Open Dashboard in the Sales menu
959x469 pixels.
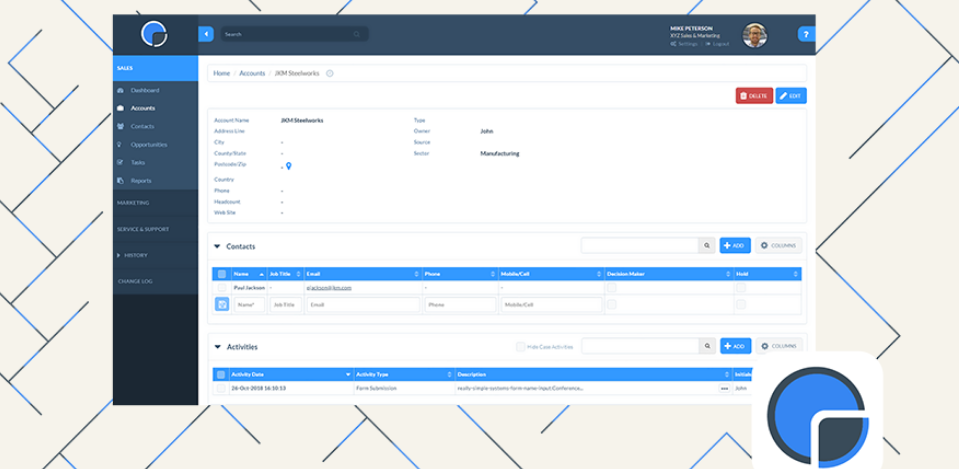tap(145, 90)
